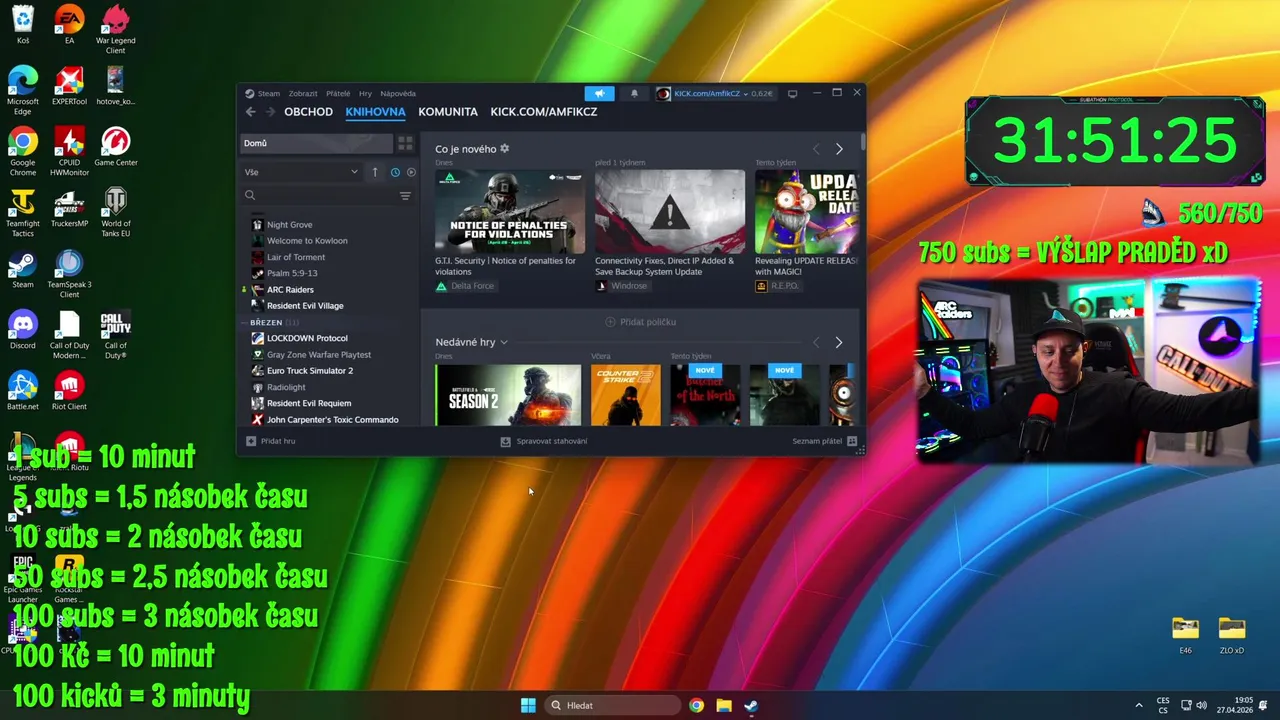Go back with the Steam back arrow

tap(250, 112)
